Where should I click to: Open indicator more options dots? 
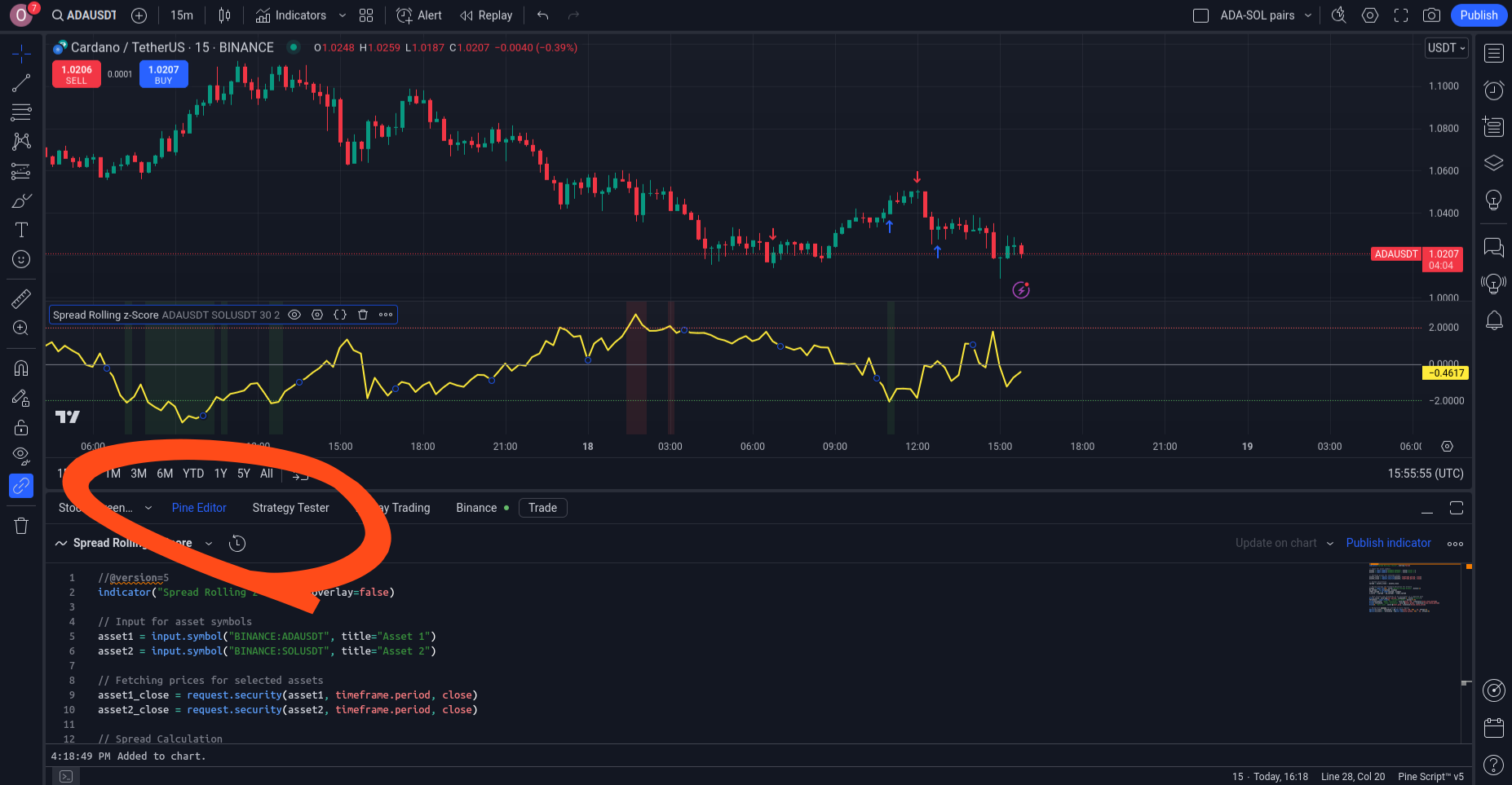[386, 315]
